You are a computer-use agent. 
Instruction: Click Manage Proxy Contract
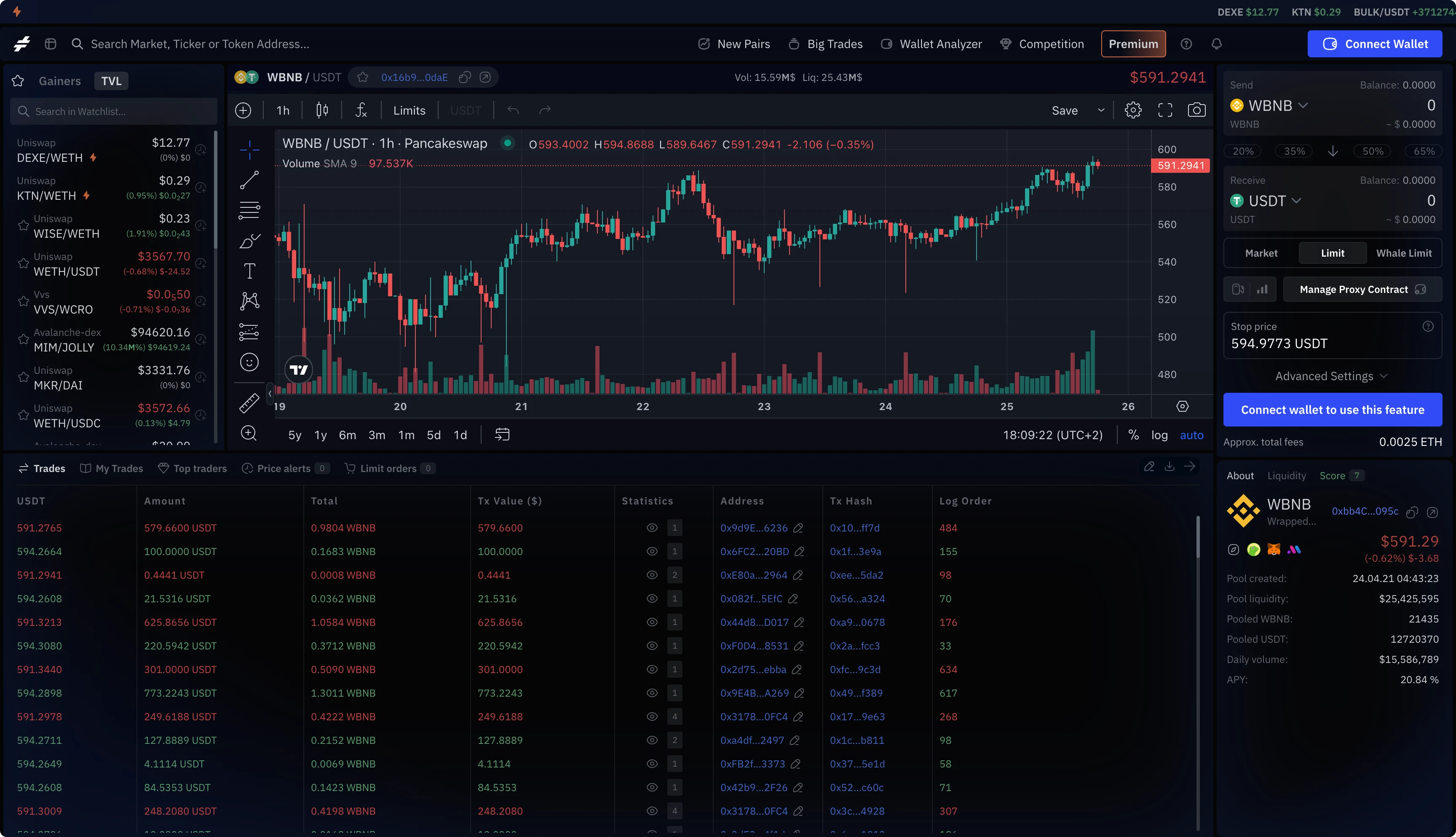[x=1362, y=290]
